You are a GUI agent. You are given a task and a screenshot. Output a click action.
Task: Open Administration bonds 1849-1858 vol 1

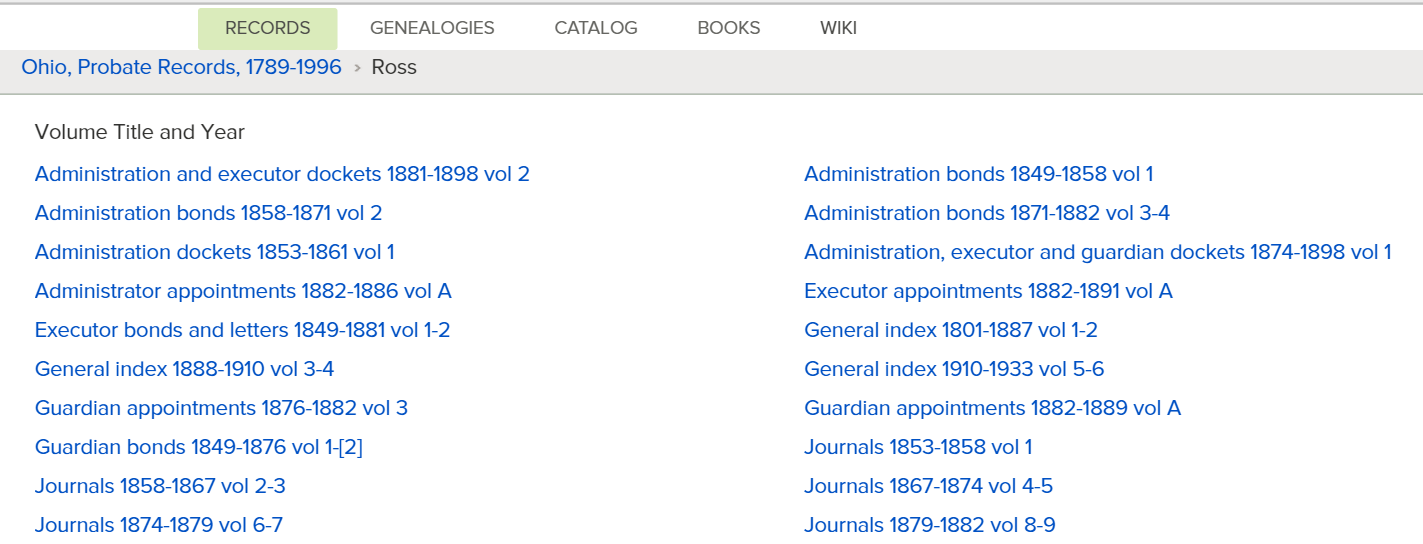[x=978, y=174]
